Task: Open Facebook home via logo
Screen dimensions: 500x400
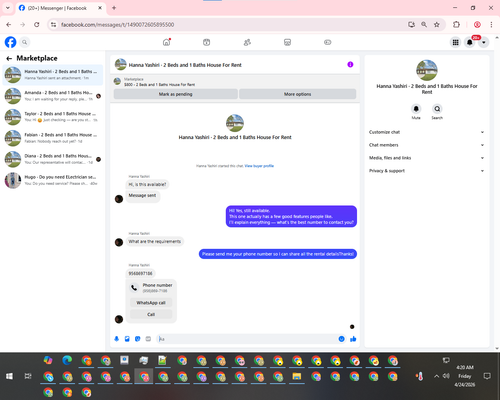Action: (10, 42)
